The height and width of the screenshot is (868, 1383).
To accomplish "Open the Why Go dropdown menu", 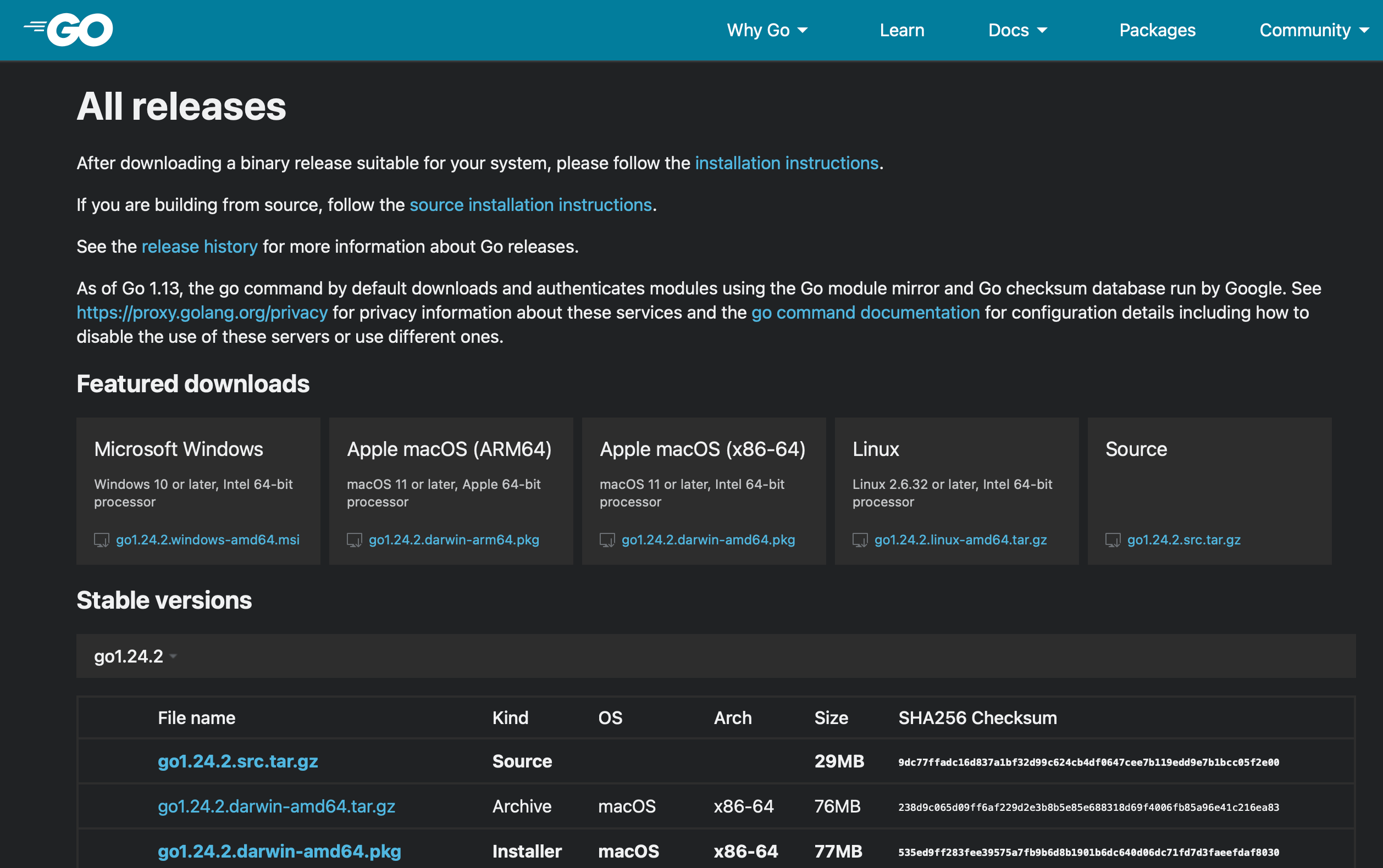I will tap(767, 30).
